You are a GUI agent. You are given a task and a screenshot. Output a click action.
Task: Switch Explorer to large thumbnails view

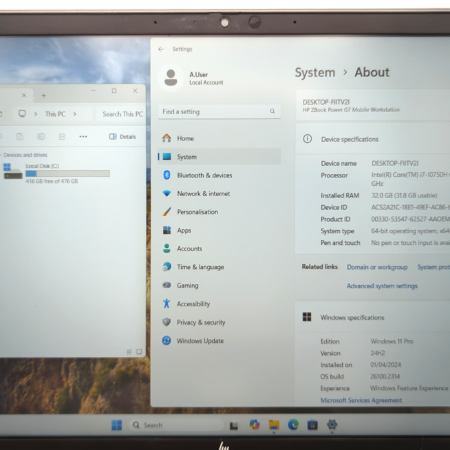coord(139,351)
